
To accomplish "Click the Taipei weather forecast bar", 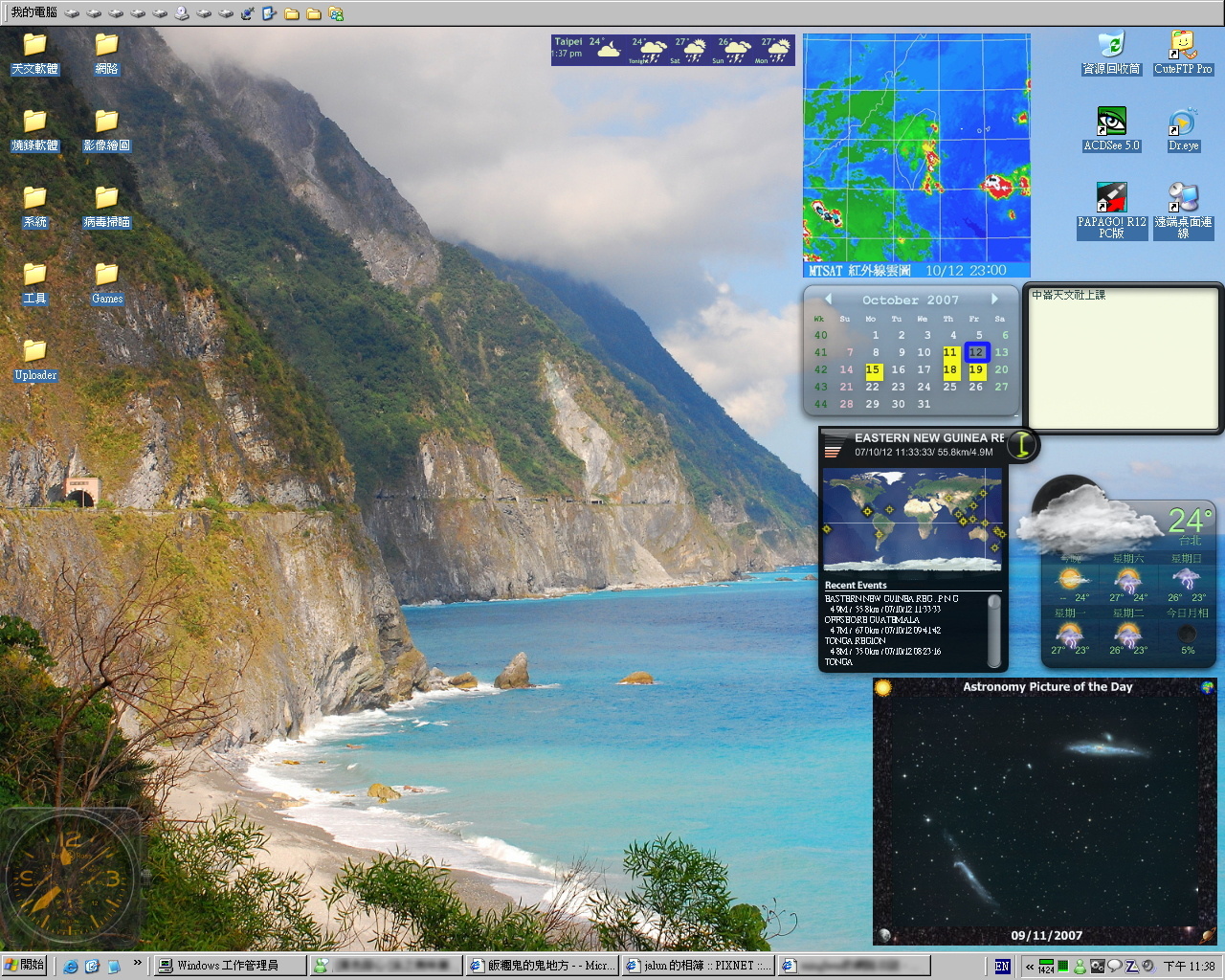I will [673, 50].
